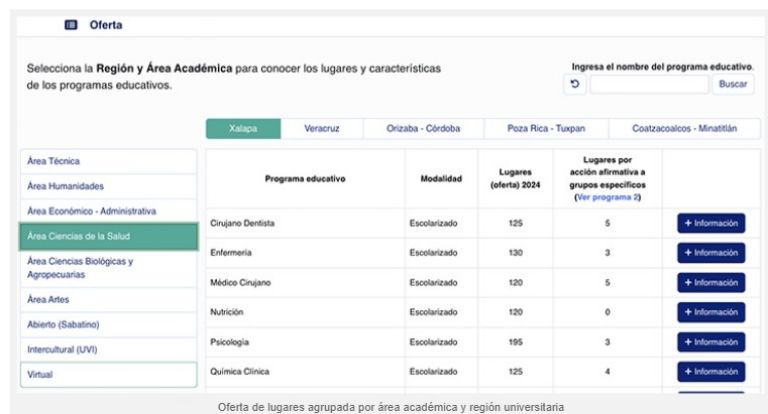Click the Buscar search button
The height and width of the screenshot is (414, 768).
click(733, 85)
